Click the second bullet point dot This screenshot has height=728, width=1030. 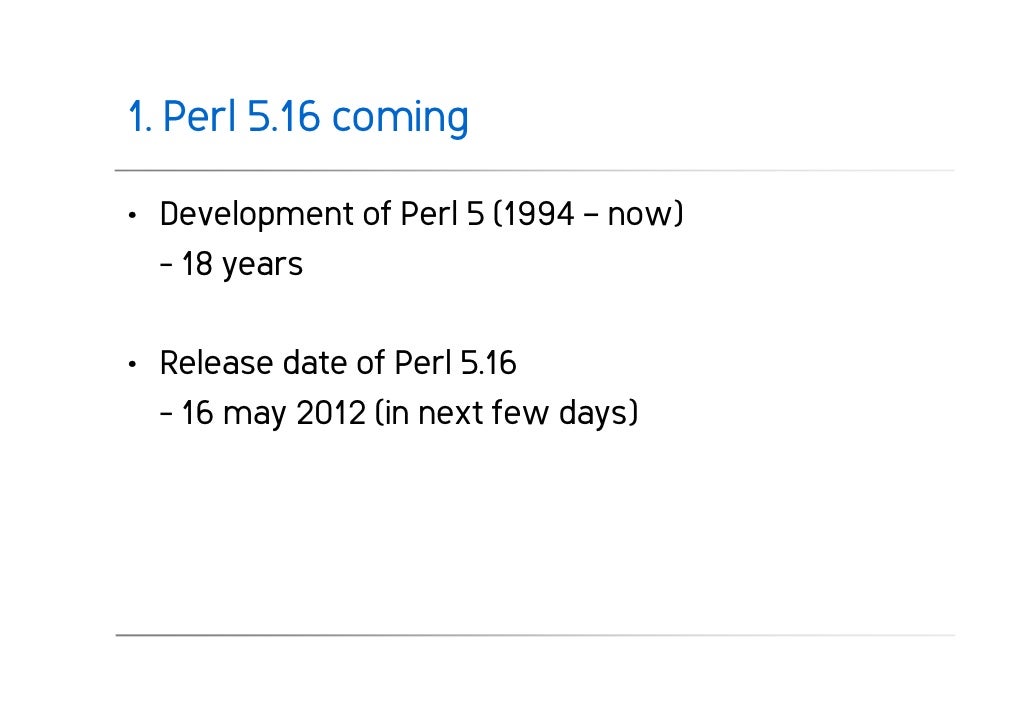(x=133, y=363)
